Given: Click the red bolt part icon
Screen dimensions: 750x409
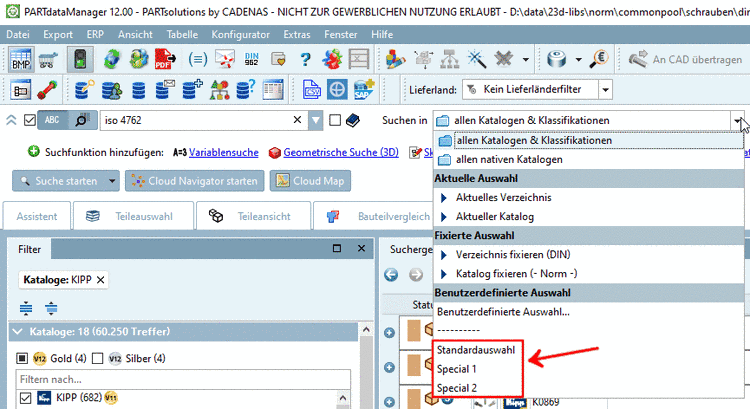Looking at the screenshot, I should pyautogui.click(x=48, y=90).
